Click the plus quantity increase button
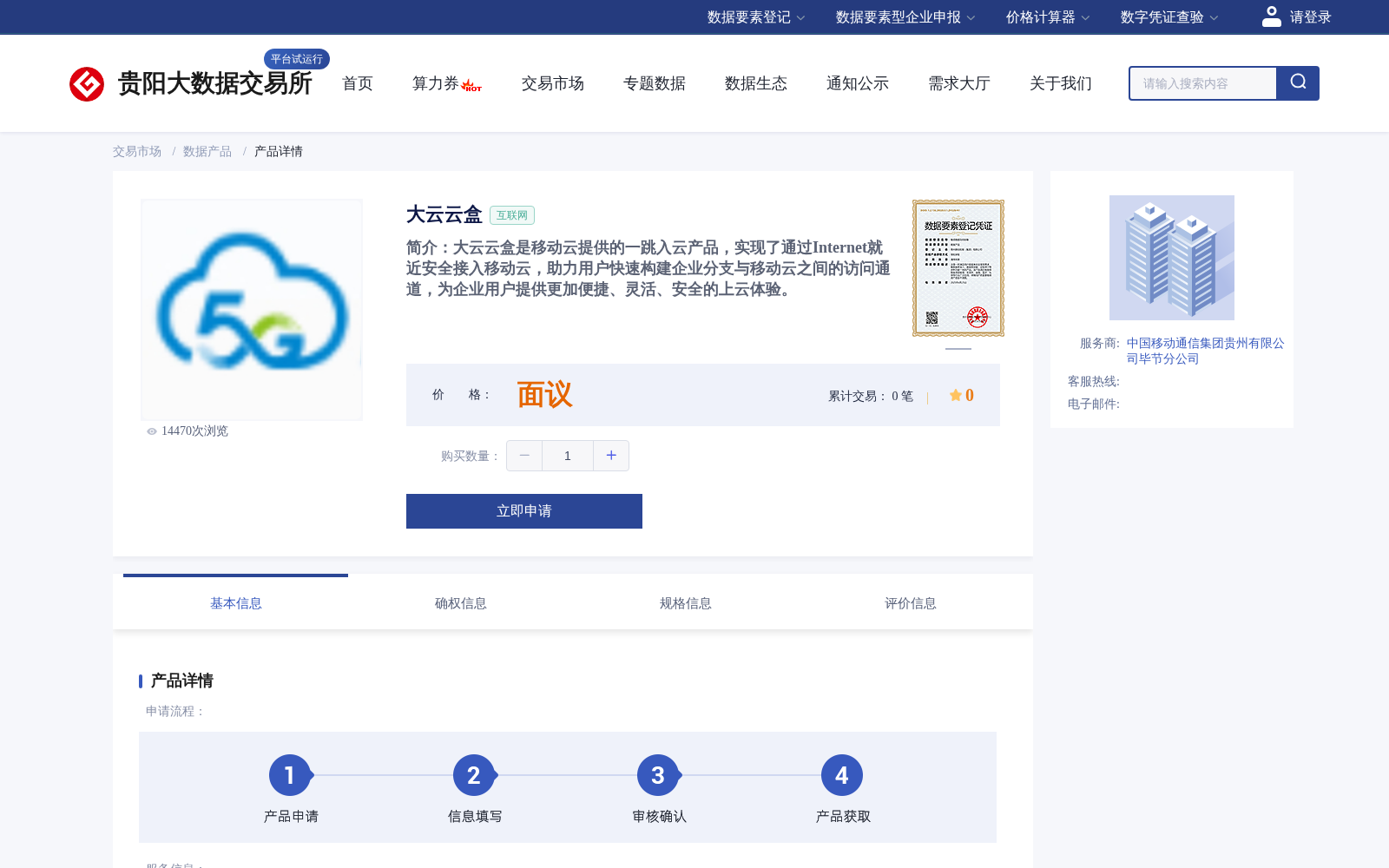 click(x=611, y=456)
